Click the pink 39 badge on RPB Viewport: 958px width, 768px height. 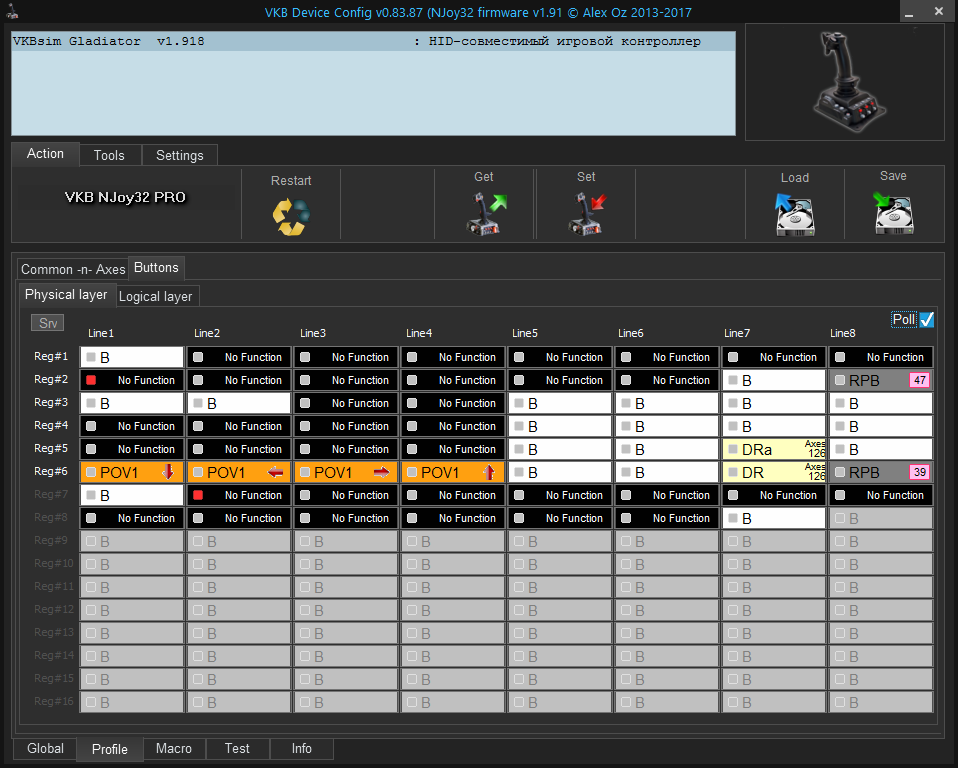(920, 472)
